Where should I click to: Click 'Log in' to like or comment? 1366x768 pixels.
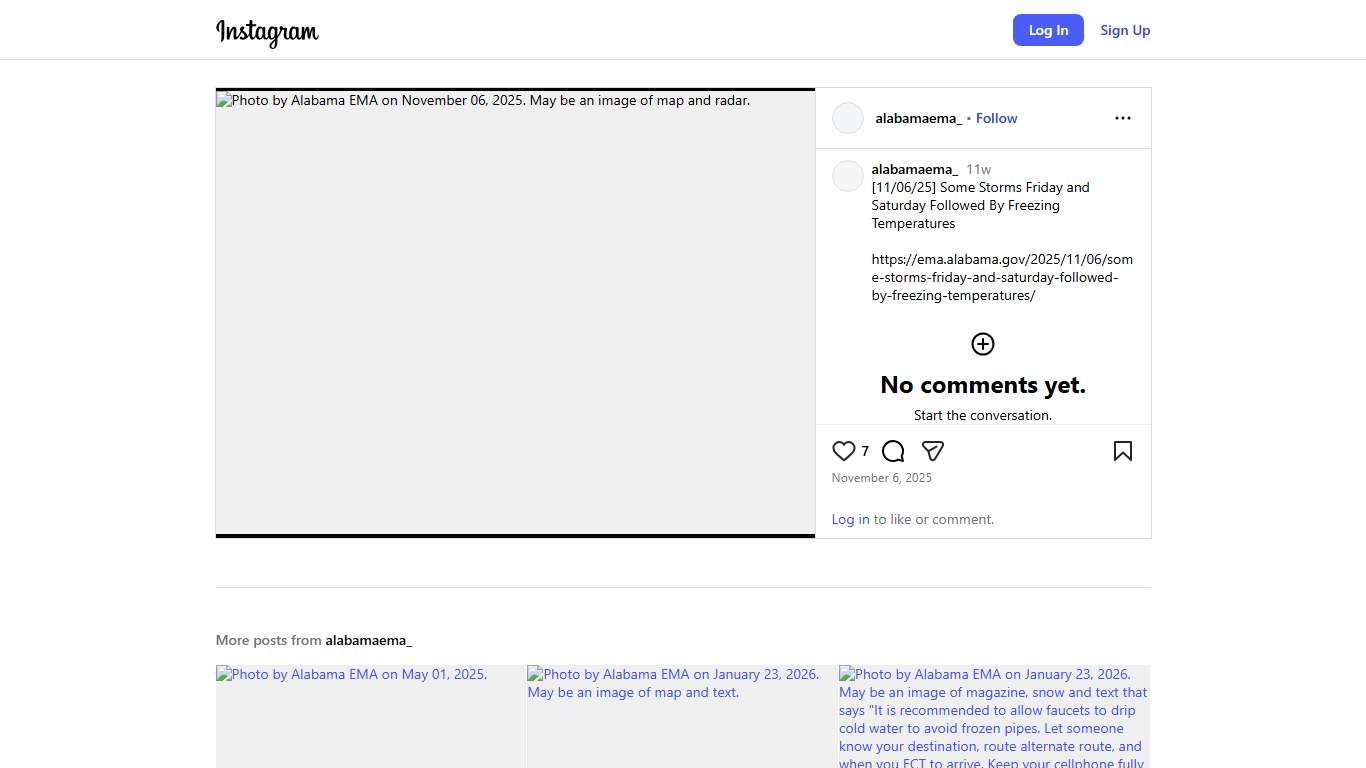(850, 519)
